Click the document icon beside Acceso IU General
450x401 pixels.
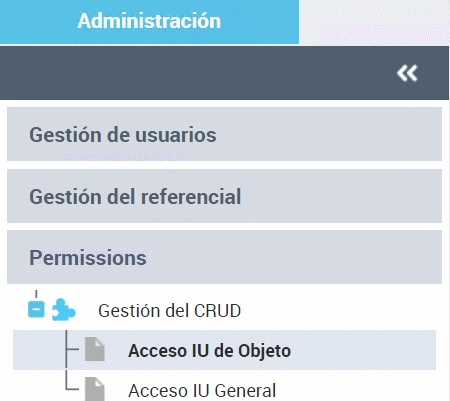pos(95,389)
